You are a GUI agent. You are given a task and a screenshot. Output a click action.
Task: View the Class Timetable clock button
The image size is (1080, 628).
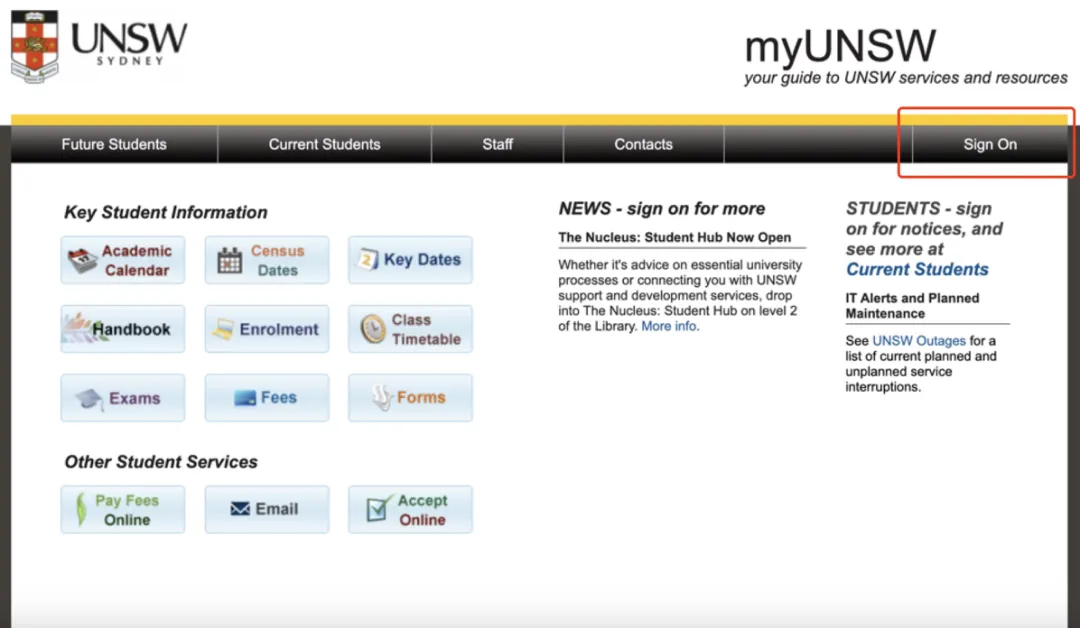pyautogui.click(x=410, y=329)
